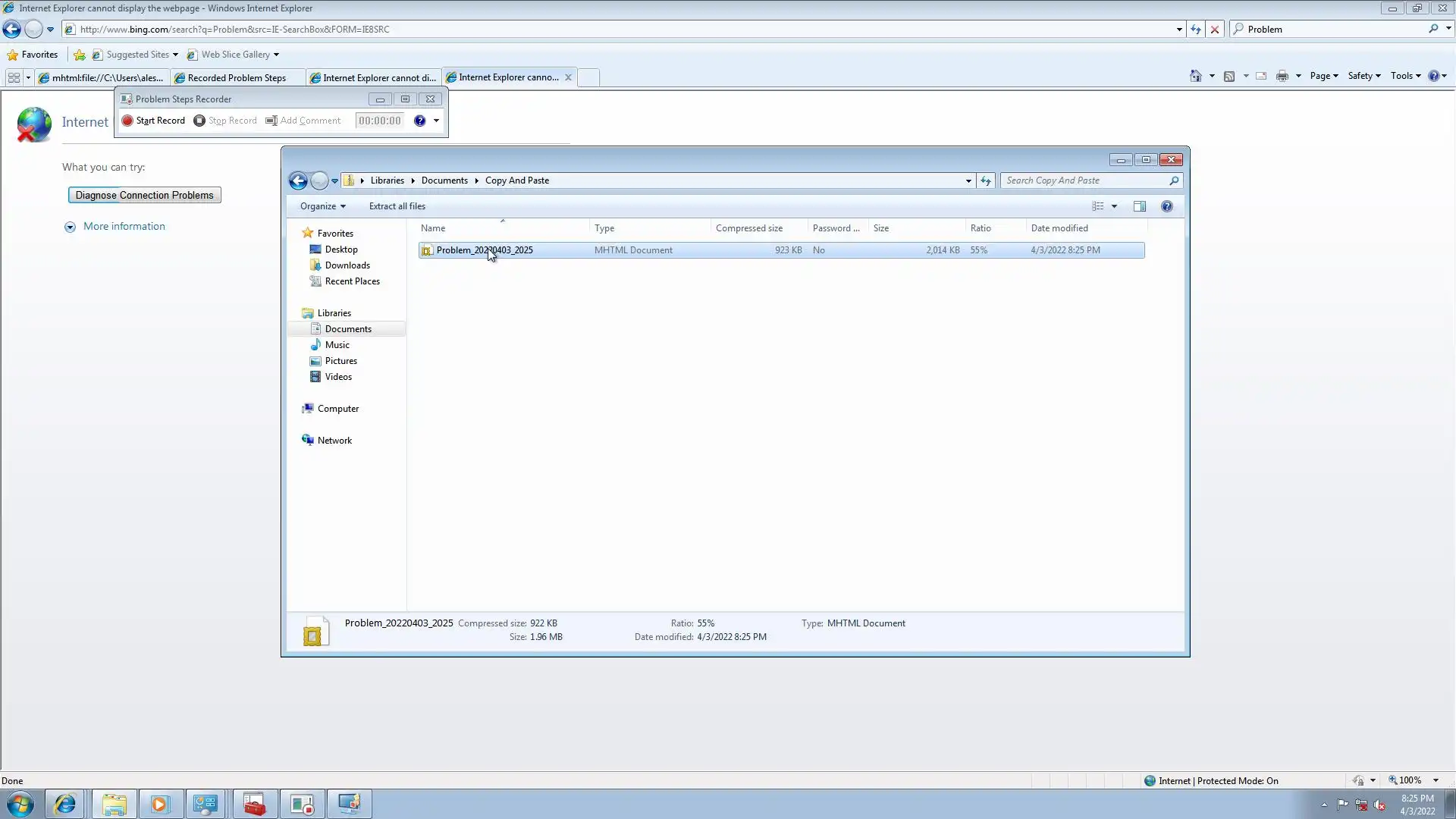Screen dimensions: 1456x819
Task: Click Search Copy And Paste field
Action: tap(1084, 180)
